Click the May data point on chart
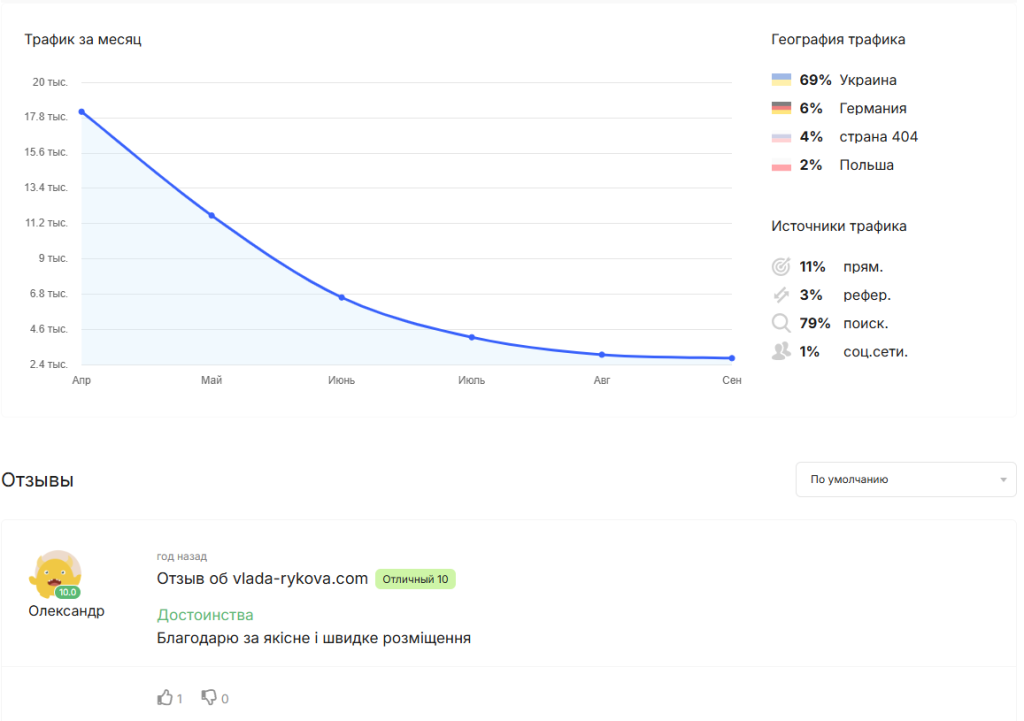1024x721 pixels. [x=212, y=215]
